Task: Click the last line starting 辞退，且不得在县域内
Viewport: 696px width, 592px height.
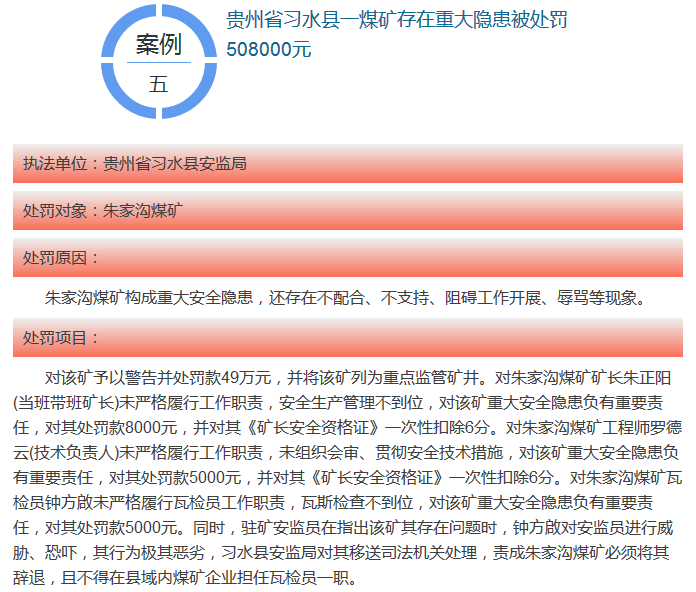Action: pyautogui.click(x=185, y=577)
